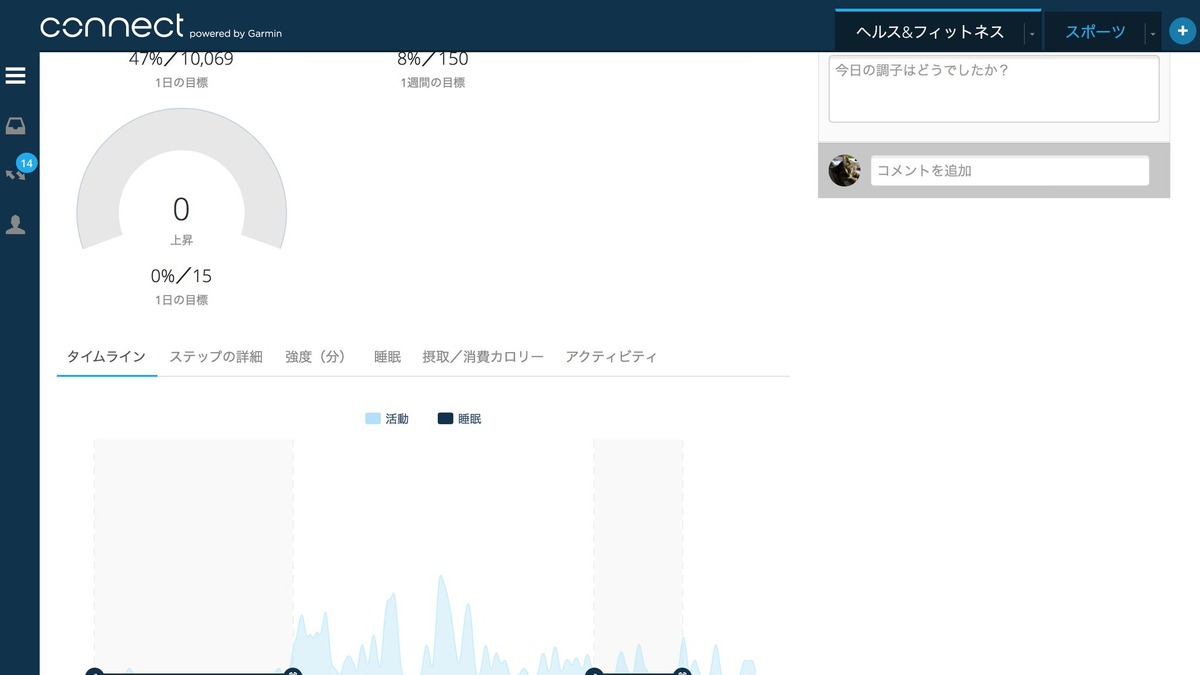1200x675 pixels.
Task: Open the device inbox icon in sidebar
Action: (15, 124)
